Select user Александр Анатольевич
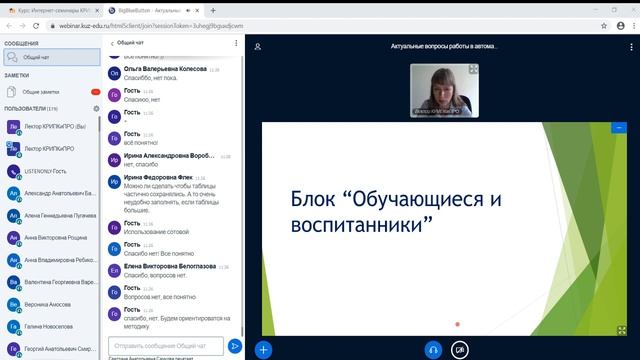640x360 pixels. coord(50,193)
